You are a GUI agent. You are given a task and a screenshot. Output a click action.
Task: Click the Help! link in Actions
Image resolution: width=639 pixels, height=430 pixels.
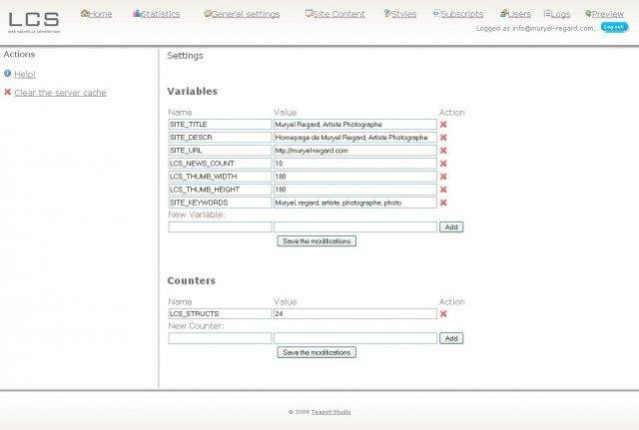tap(25, 74)
